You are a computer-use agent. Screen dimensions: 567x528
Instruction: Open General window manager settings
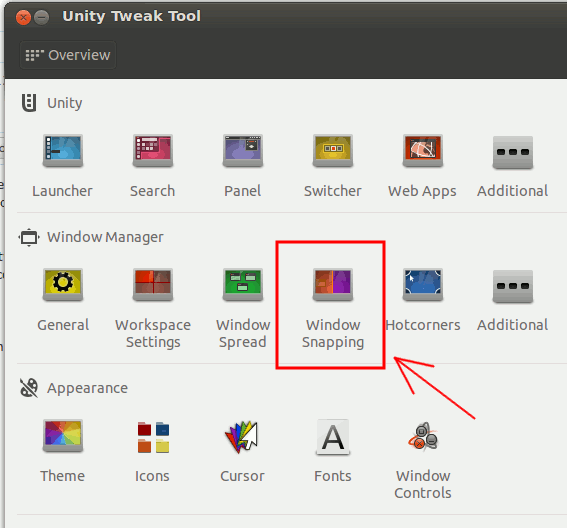(x=63, y=285)
